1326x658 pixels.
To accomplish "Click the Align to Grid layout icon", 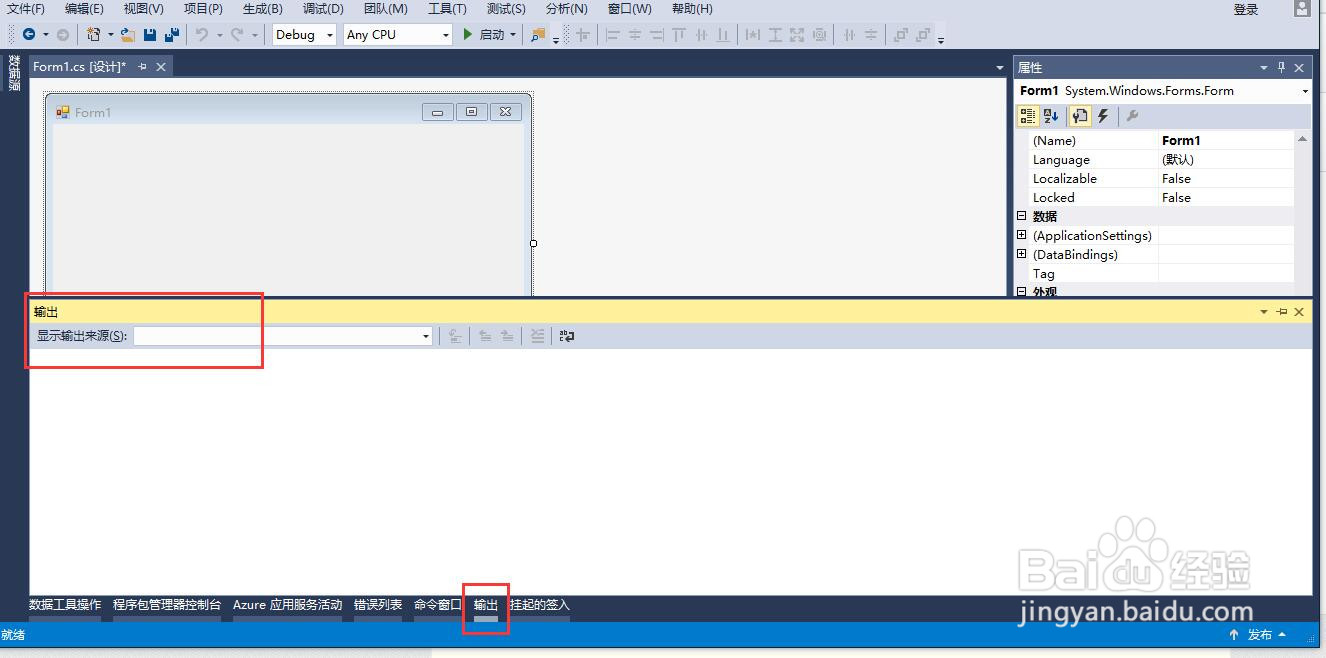I will click(582, 34).
